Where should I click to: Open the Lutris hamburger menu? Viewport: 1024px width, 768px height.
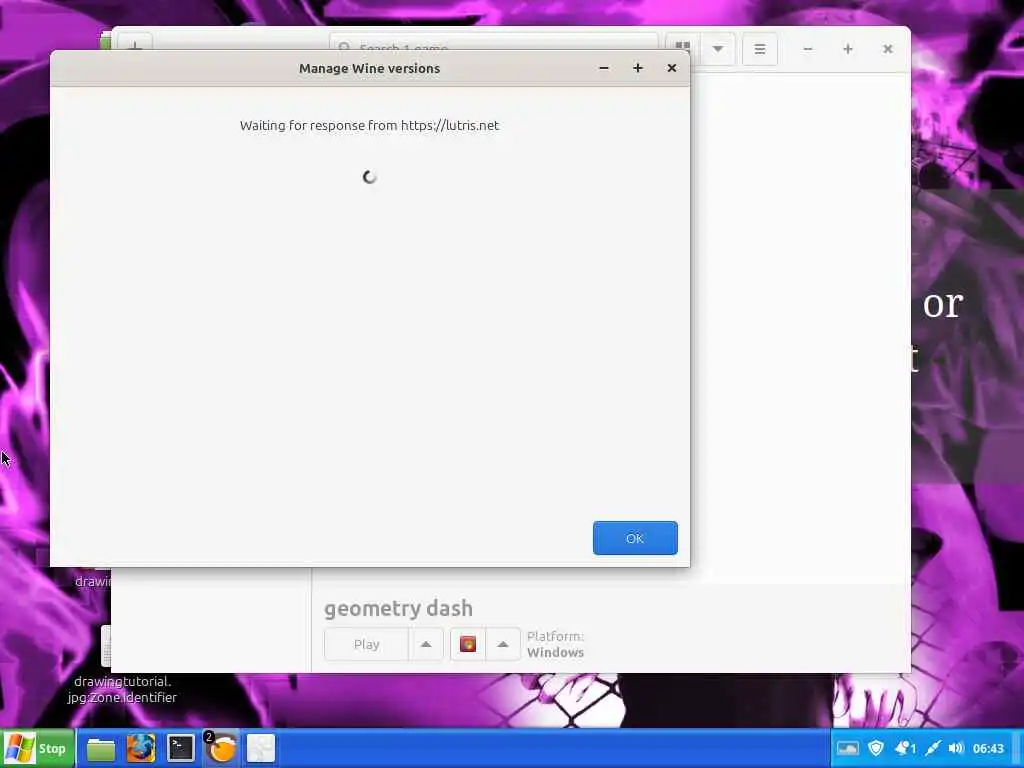coord(760,49)
